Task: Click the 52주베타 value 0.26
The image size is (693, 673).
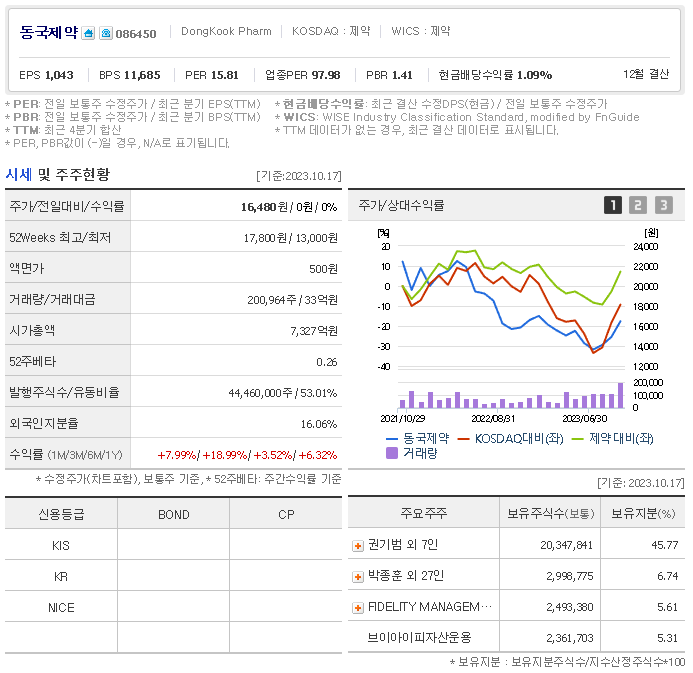Action: pos(327,362)
